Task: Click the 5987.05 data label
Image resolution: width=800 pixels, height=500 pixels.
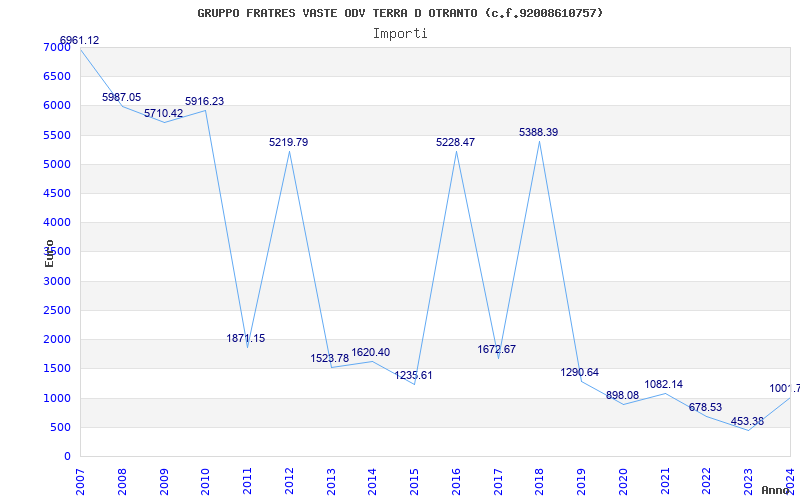Action: click(x=121, y=97)
